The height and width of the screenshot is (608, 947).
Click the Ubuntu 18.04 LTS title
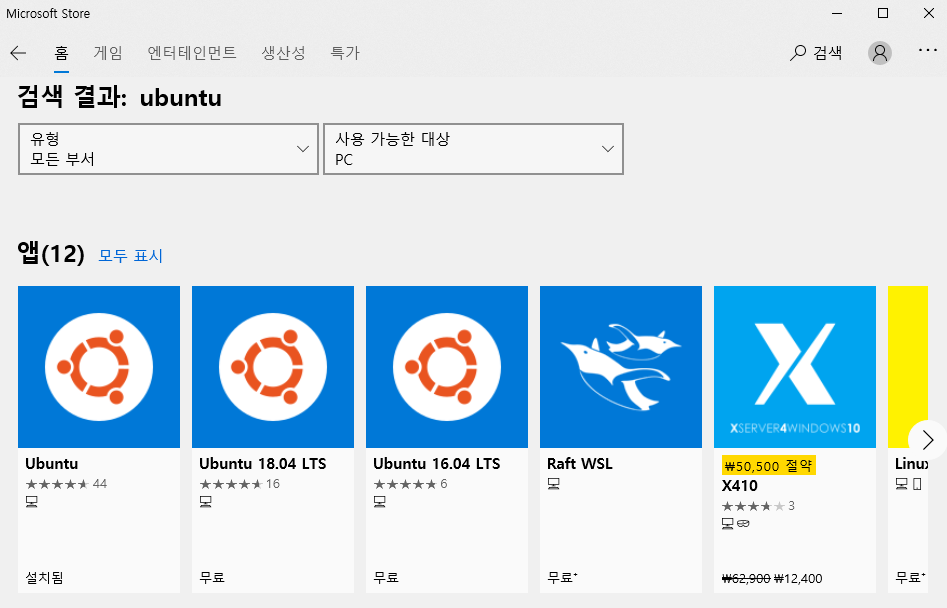point(263,464)
